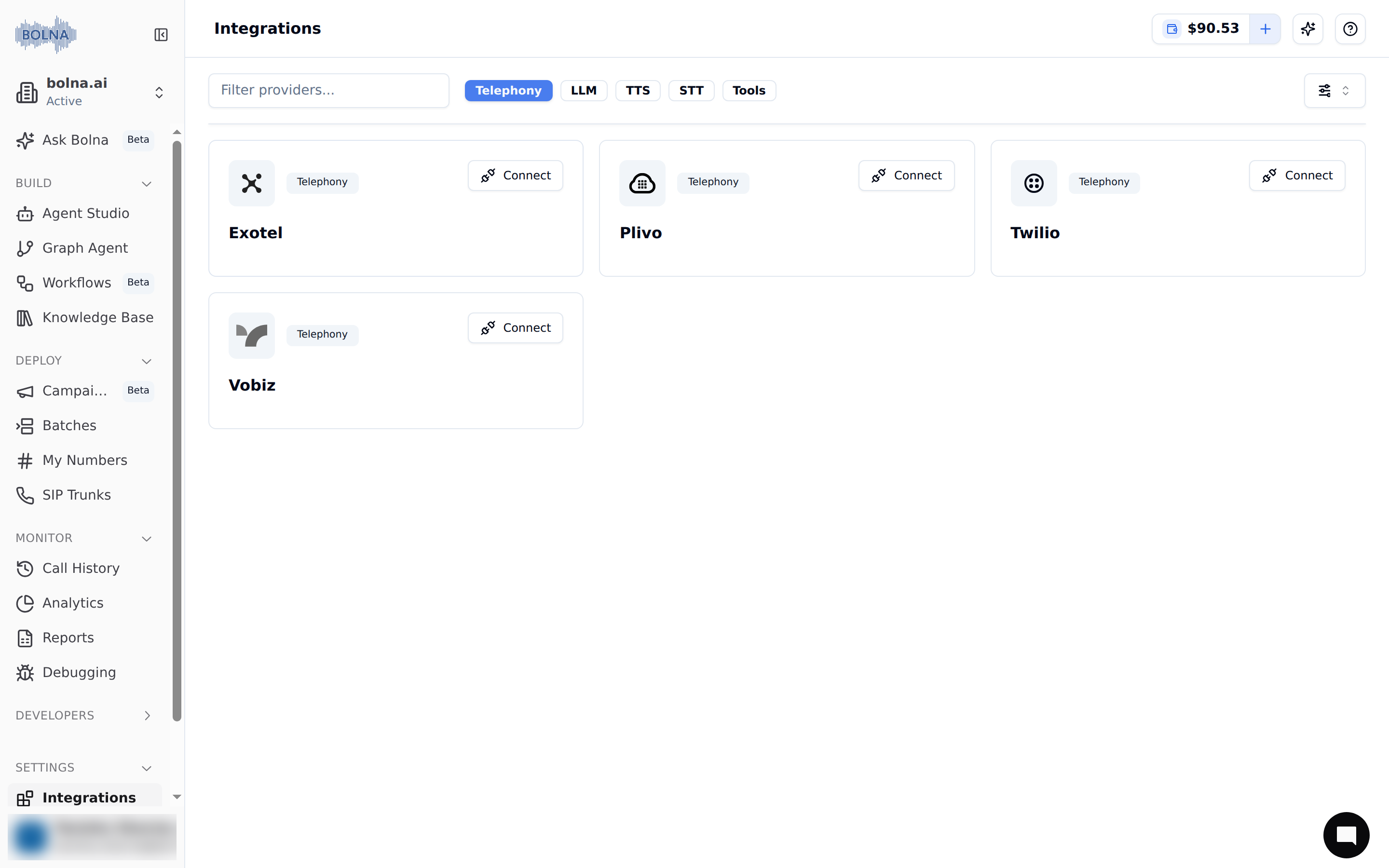Open the AI sparkle assistant in header
Image resolution: width=1389 pixels, height=868 pixels.
(x=1308, y=29)
